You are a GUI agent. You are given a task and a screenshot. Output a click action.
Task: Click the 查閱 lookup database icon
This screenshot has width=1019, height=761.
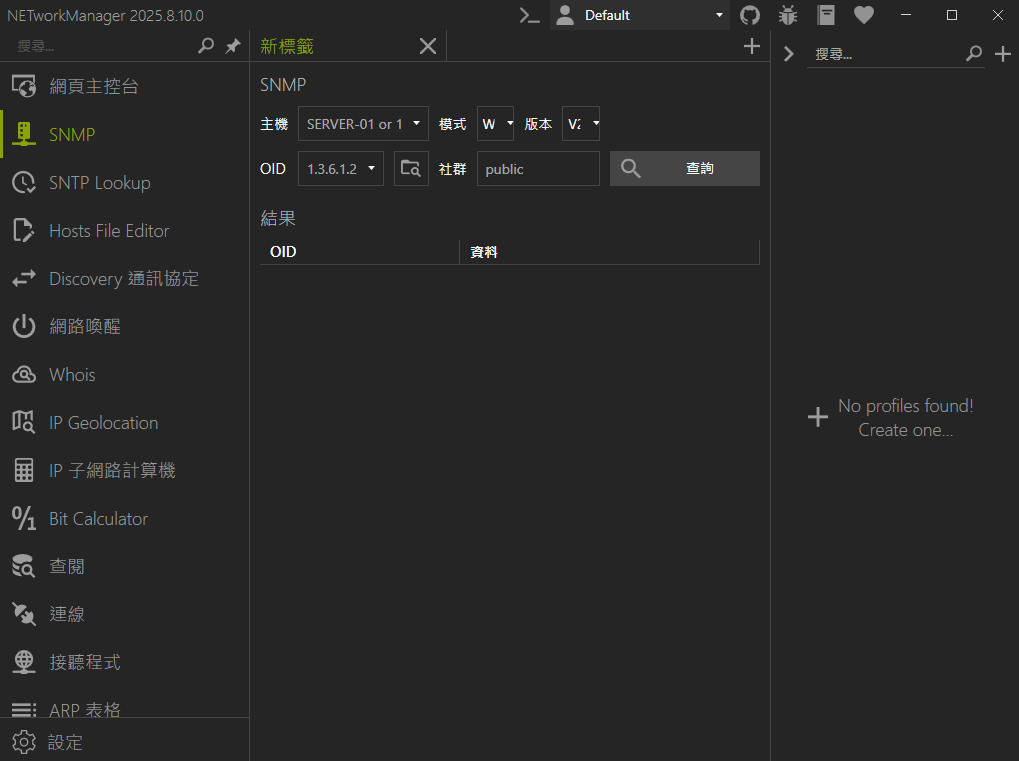(24, 567)
